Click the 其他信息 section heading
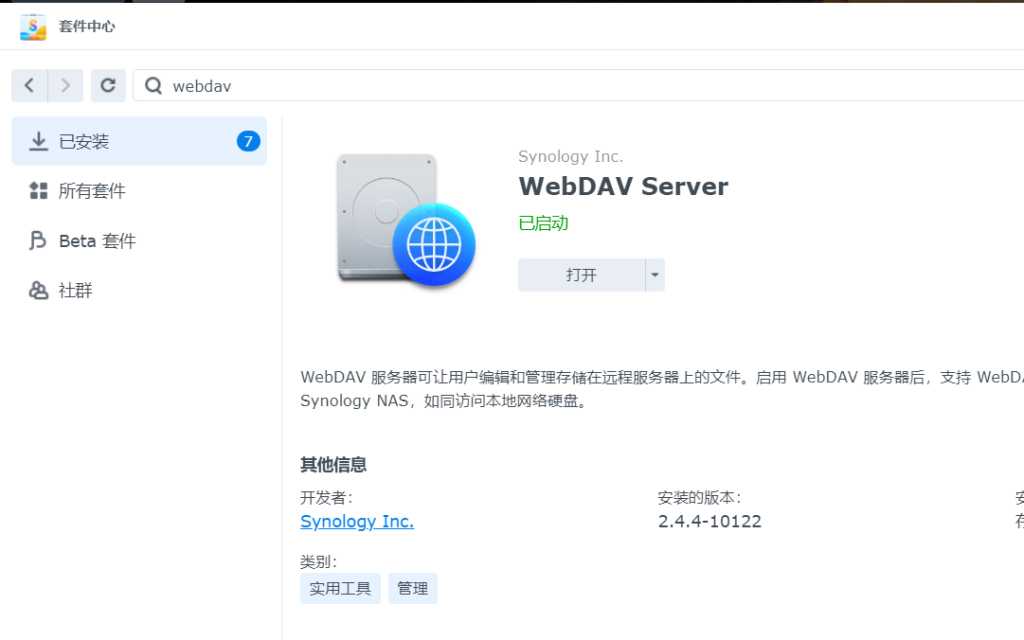 (333, 465)
